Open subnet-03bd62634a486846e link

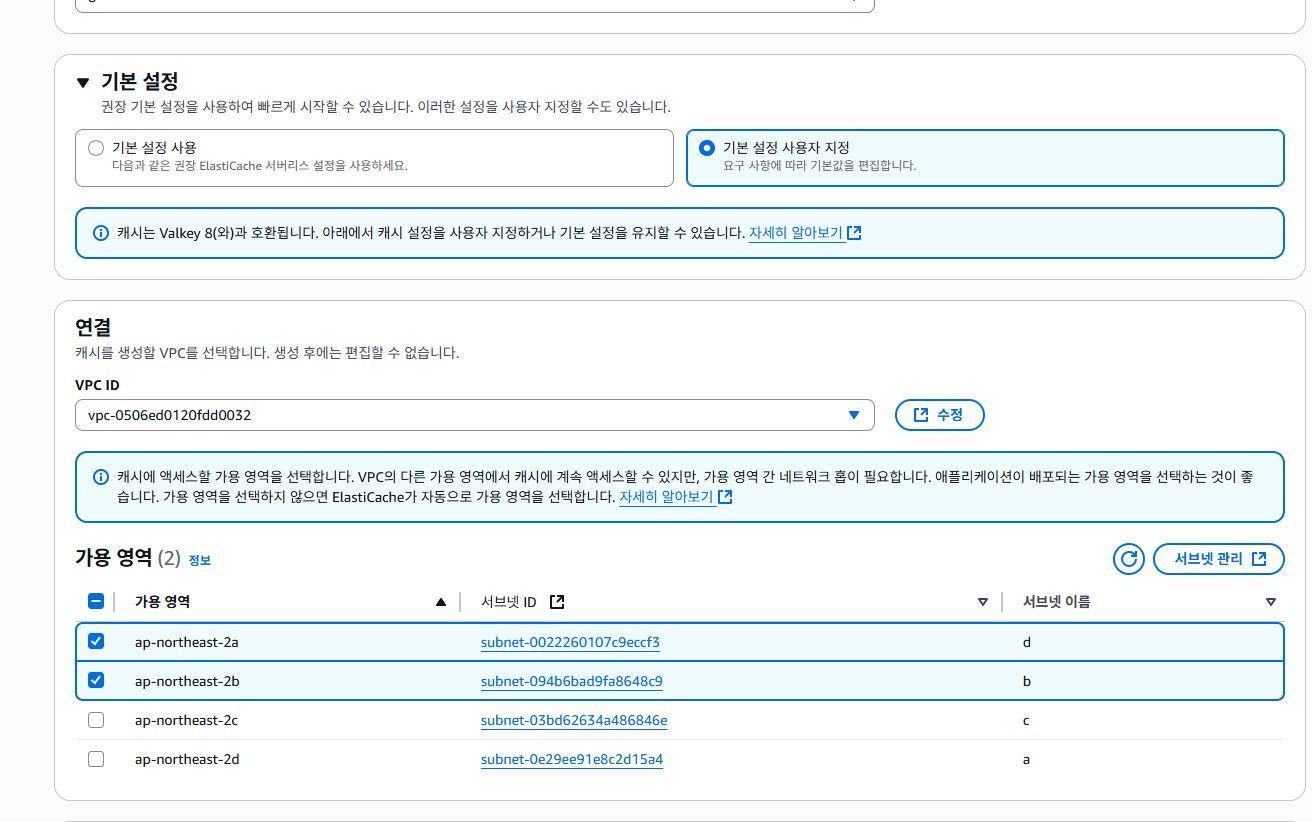[x=574, y=720]
